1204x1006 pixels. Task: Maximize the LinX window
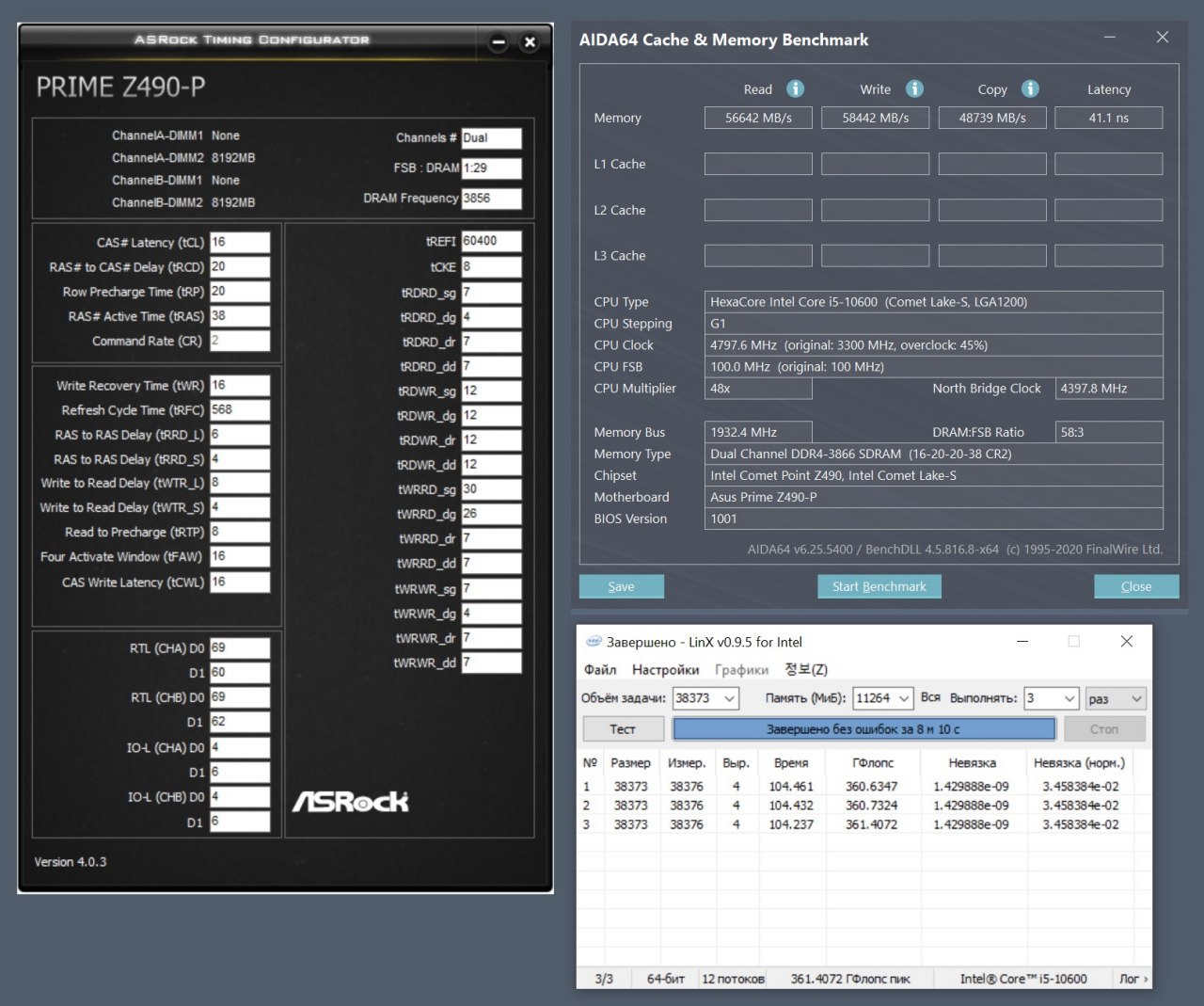(x=1074, y=642)
